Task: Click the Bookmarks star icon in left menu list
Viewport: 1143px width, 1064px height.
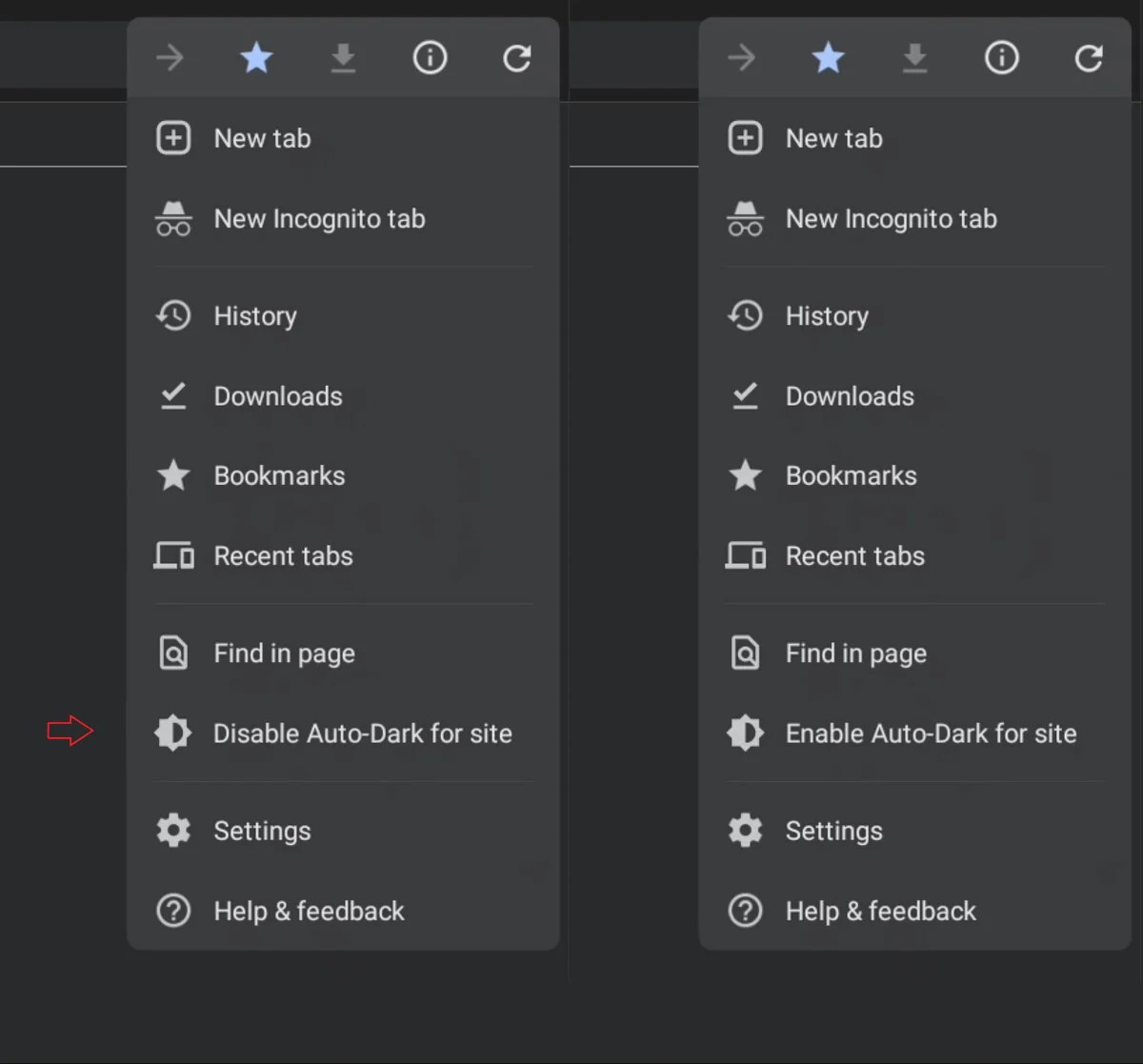Action: point(173,474)
